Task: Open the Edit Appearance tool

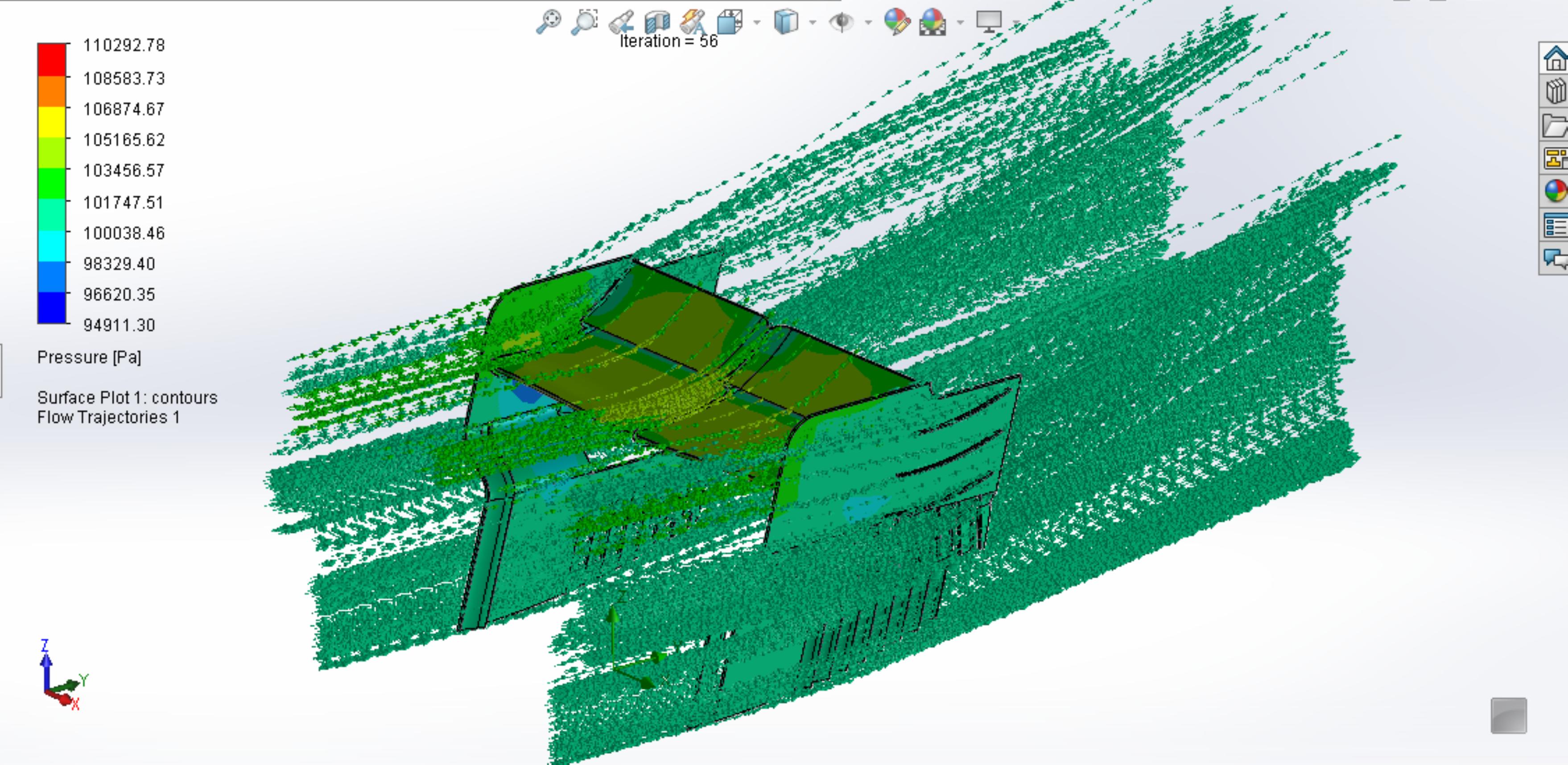Action: [x=897, y=22]
